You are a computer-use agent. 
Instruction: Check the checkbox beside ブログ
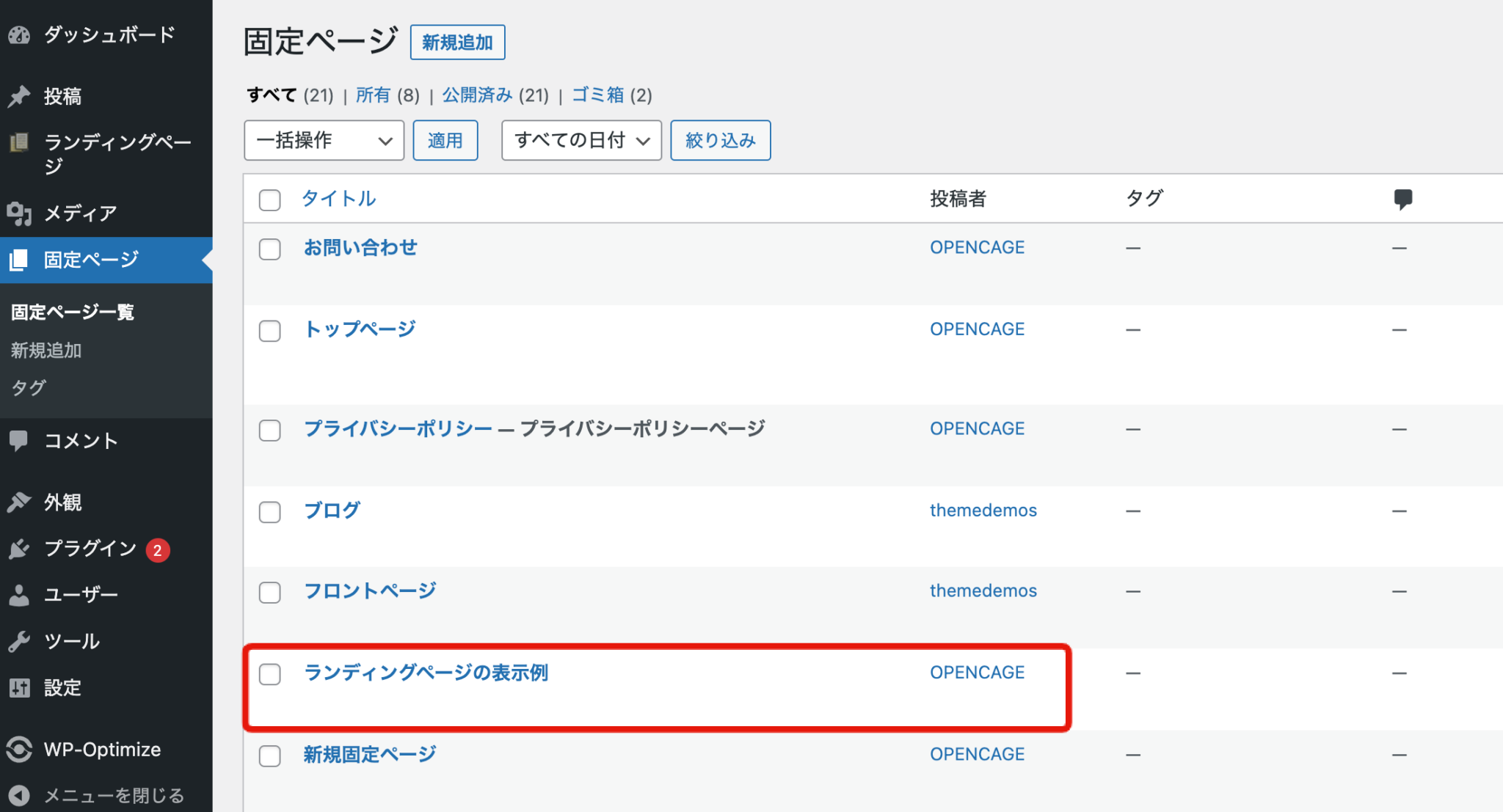click(x=269, y=513)
